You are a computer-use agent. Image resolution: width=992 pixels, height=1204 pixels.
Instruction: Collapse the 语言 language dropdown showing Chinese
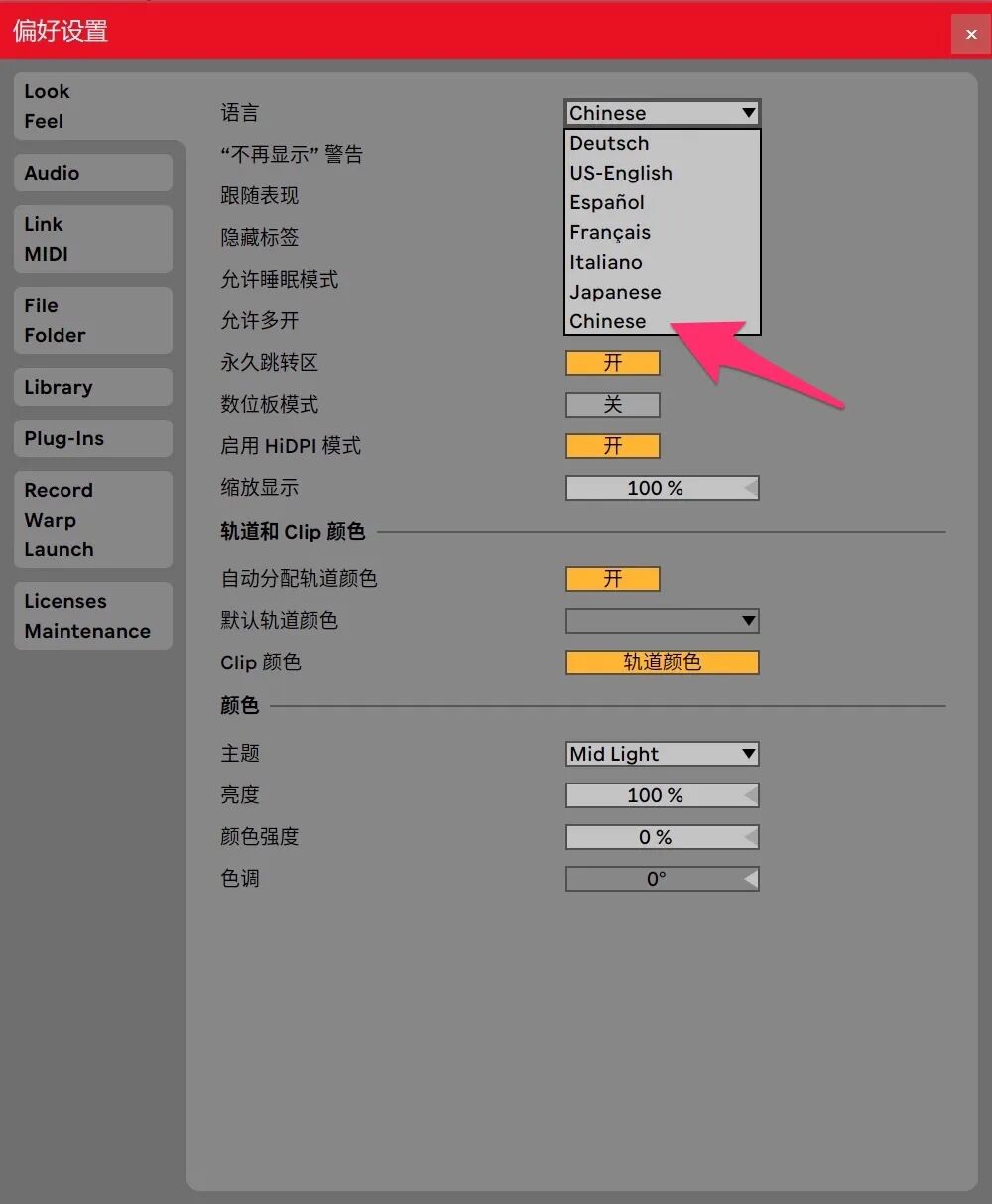663,113
